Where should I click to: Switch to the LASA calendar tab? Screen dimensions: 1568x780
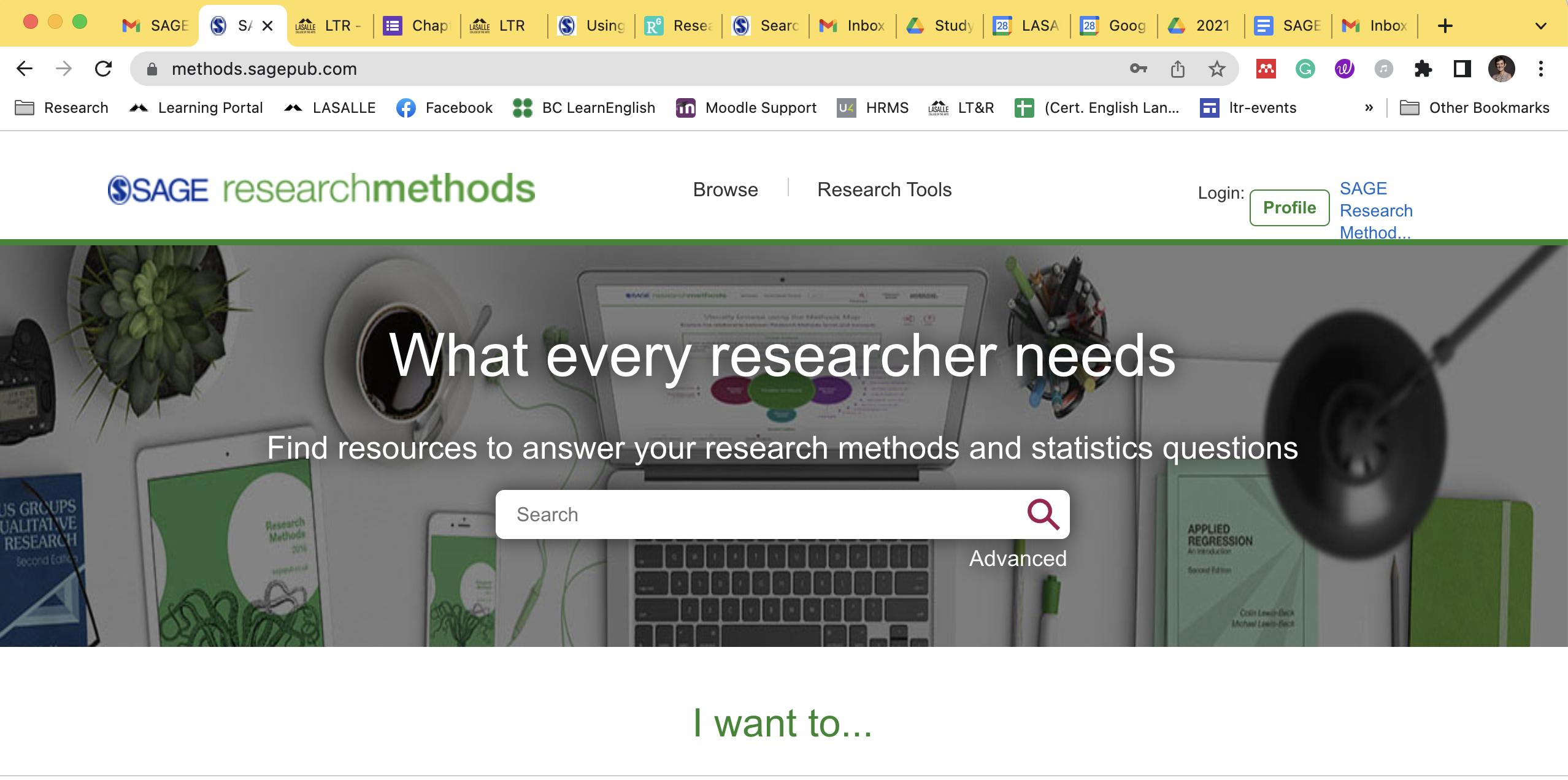pyautogui.click(x=1027, y=26)
